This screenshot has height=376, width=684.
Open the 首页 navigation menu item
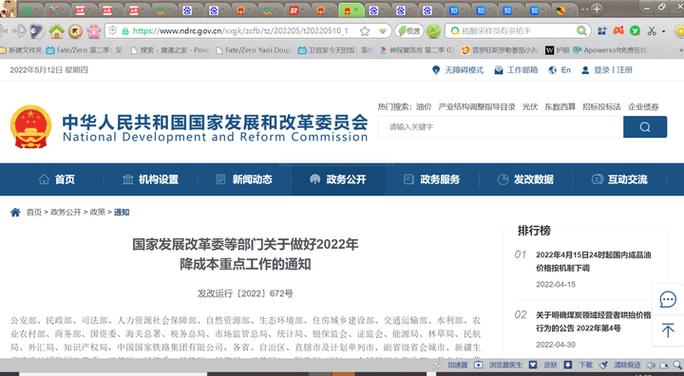click(57, 179)
